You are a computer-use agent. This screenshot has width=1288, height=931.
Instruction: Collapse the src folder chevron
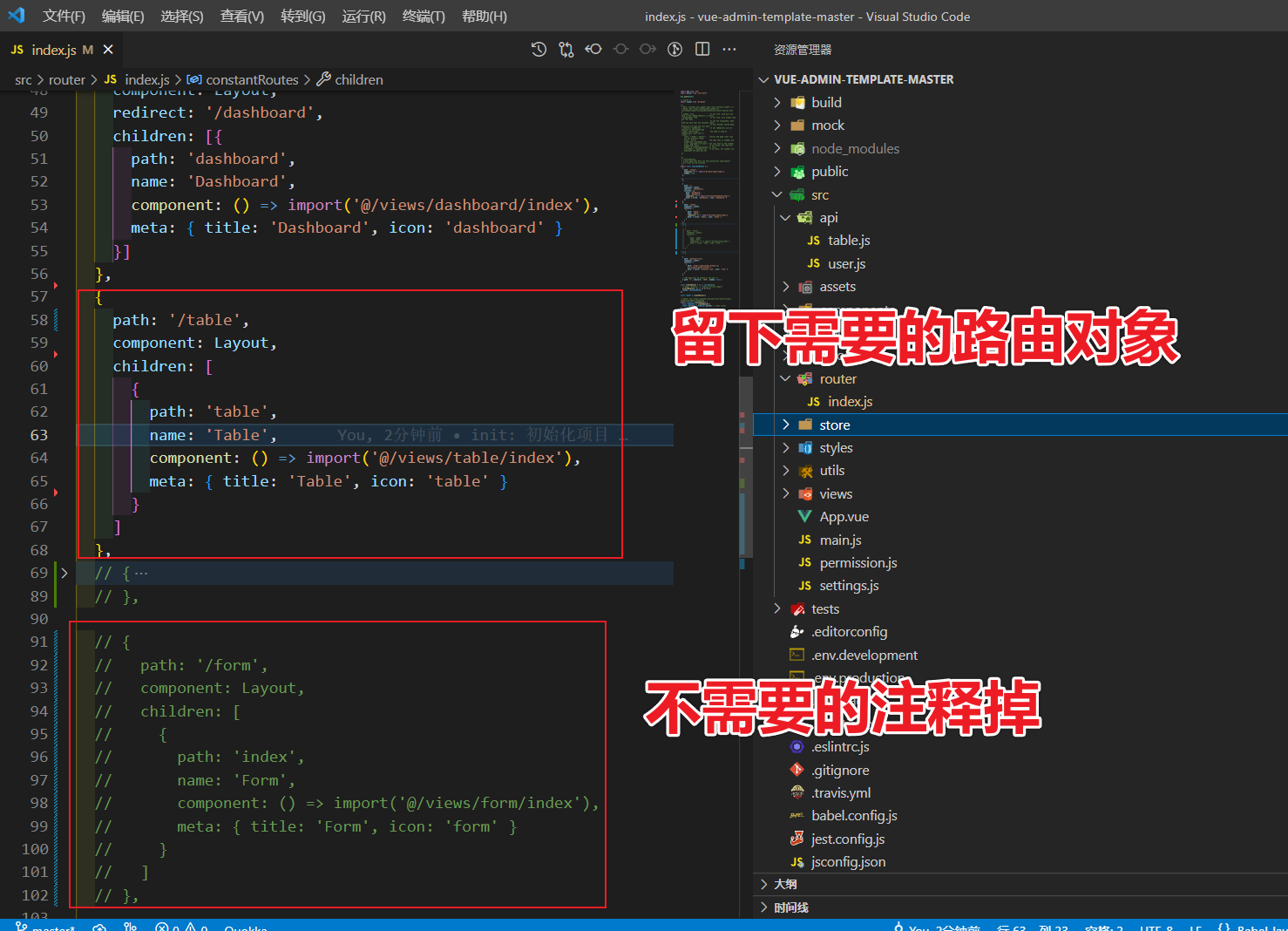click(x=777, y=194)
